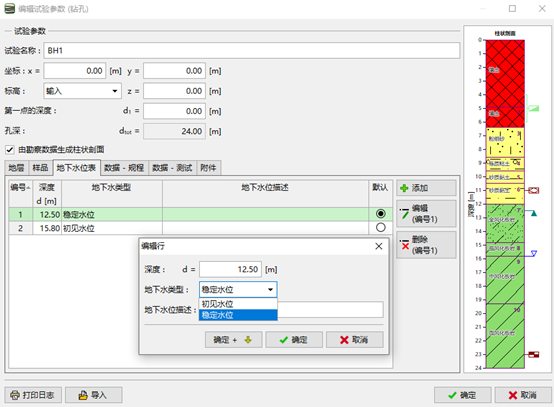
Task: Toggle 由勘察数据生成柱状剖面 checkbox
Action: (10, 150)
